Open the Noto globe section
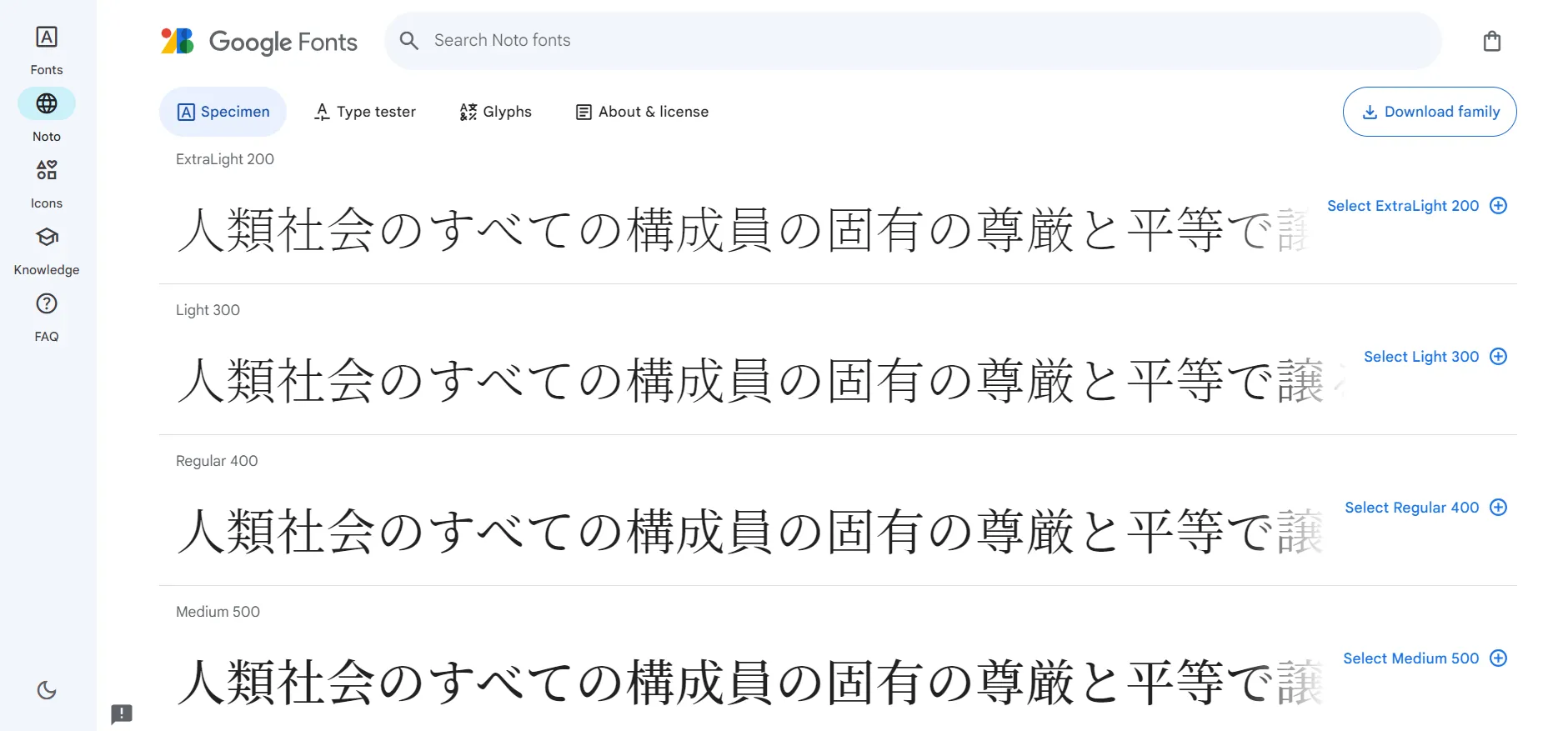This screenshot has height=731, width=1568. coord(47,117)
